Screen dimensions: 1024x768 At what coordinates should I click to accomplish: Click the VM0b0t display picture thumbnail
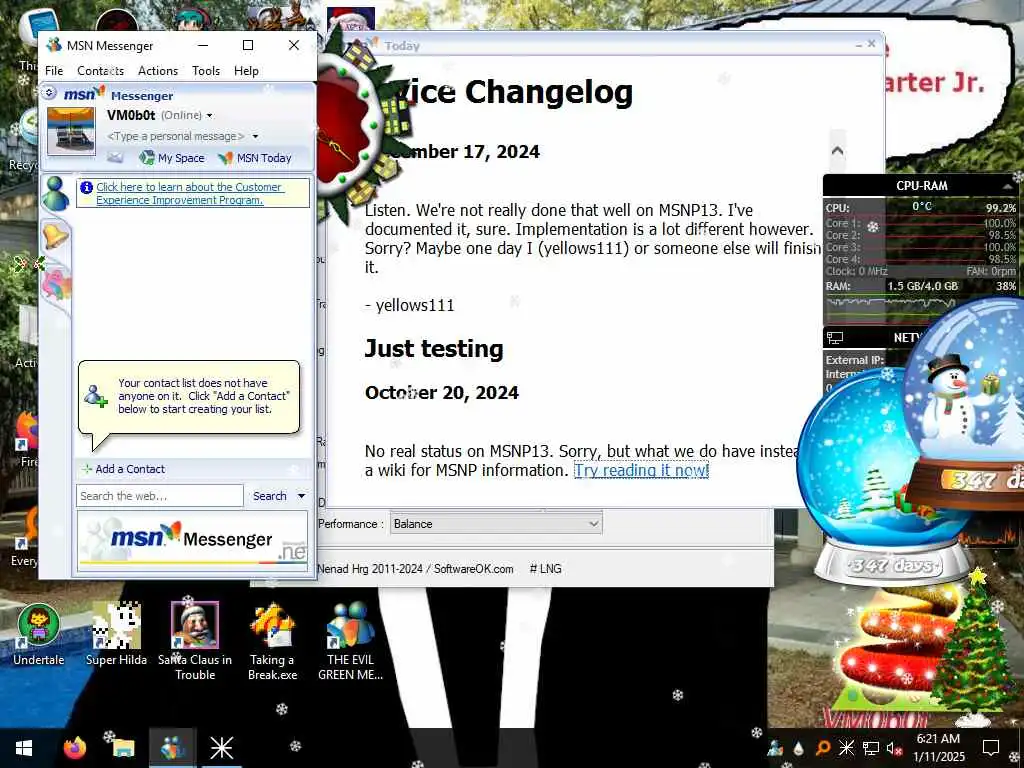coord(71,131)
